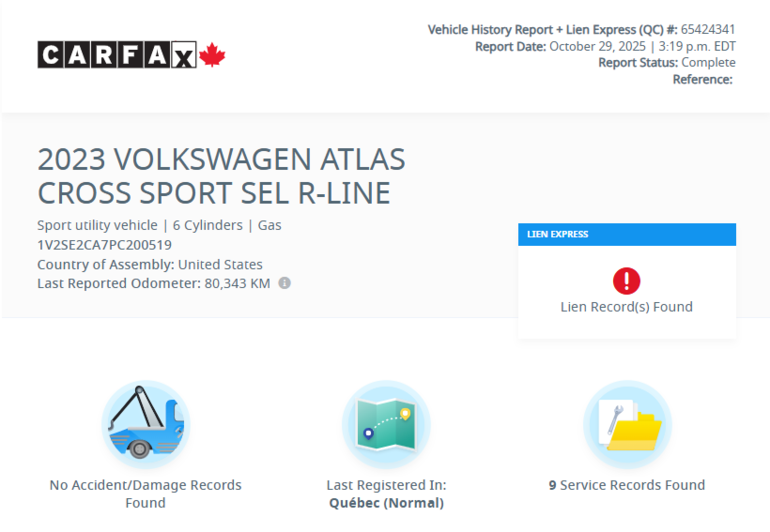770x532 pixels.
Task: Select the Lien Express header bar
Action: point(626,234)
